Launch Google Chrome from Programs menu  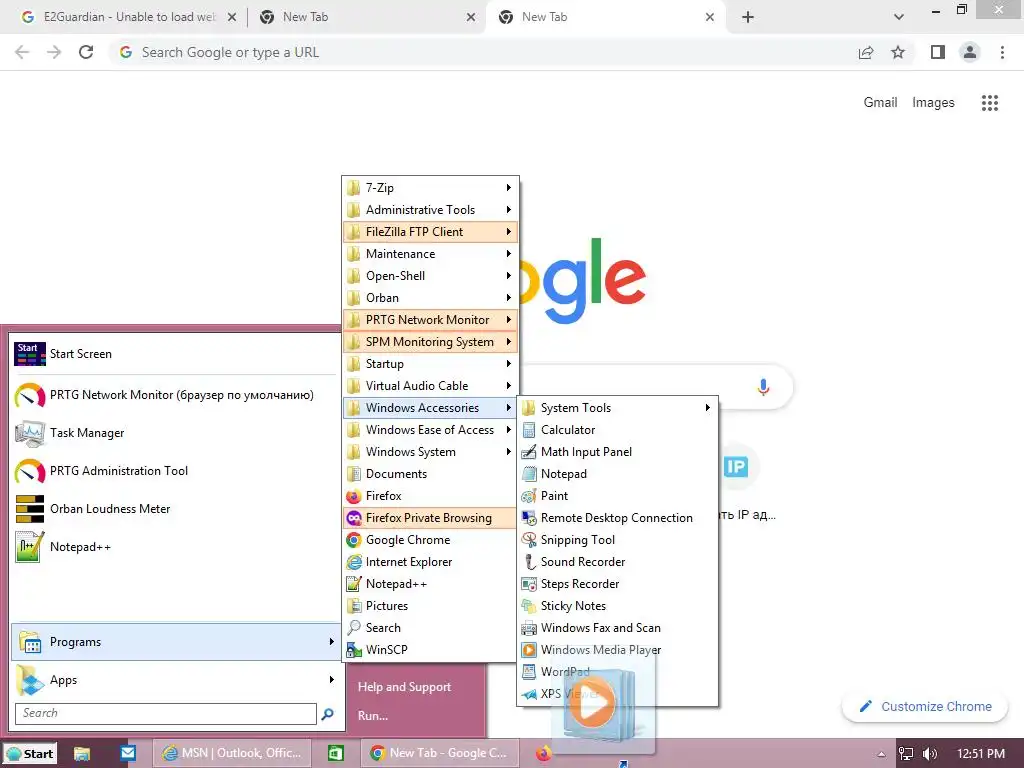point(430,539)
